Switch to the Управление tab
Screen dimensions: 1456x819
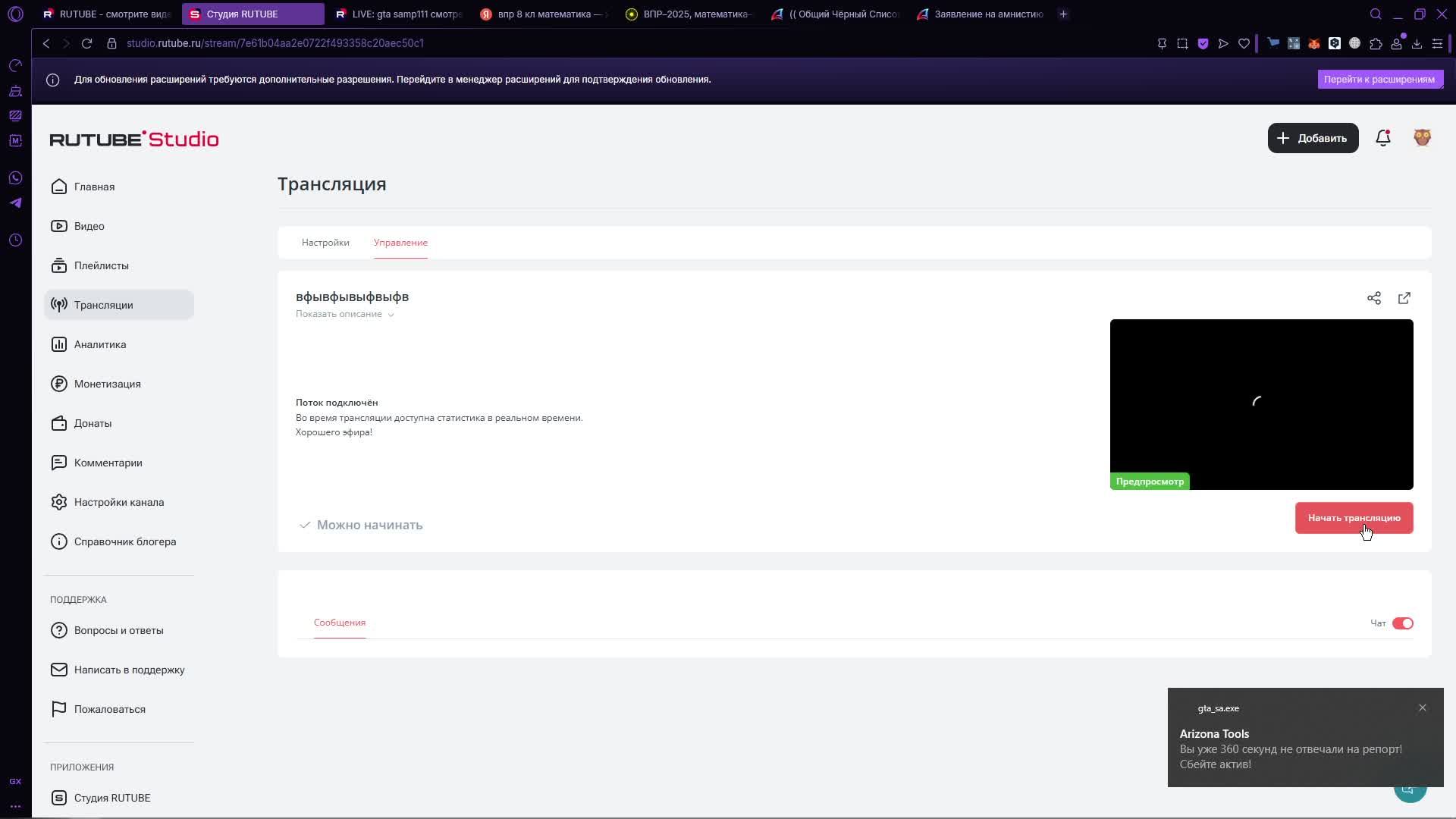coord(400,243)
